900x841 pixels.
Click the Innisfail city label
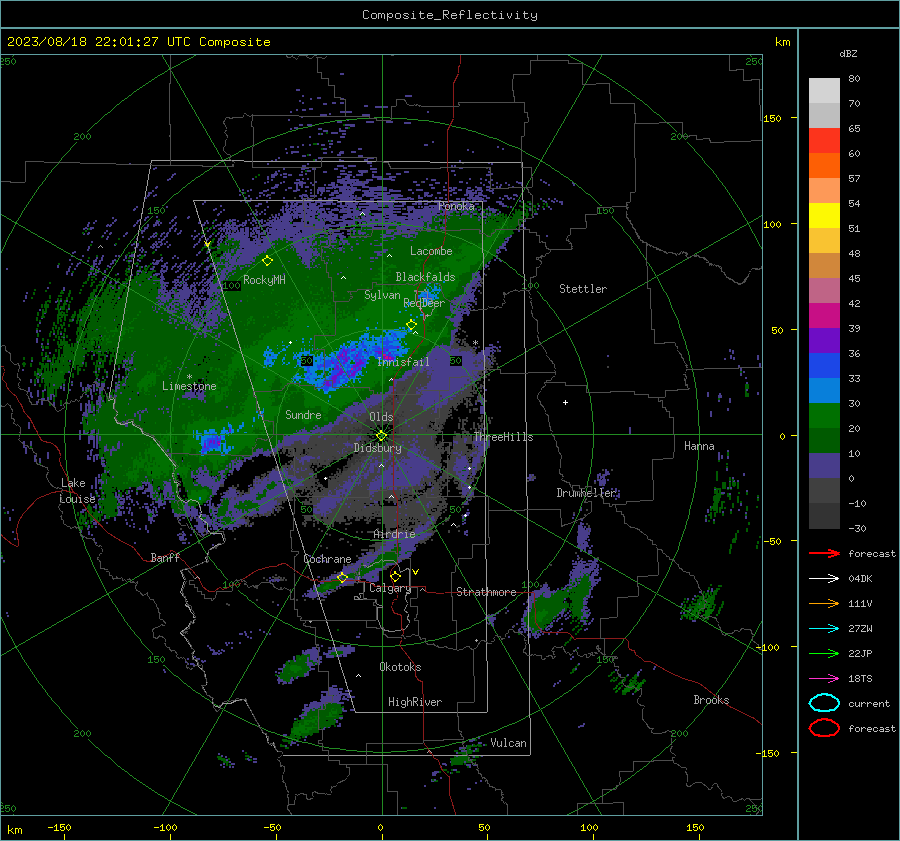pos(403,362)
